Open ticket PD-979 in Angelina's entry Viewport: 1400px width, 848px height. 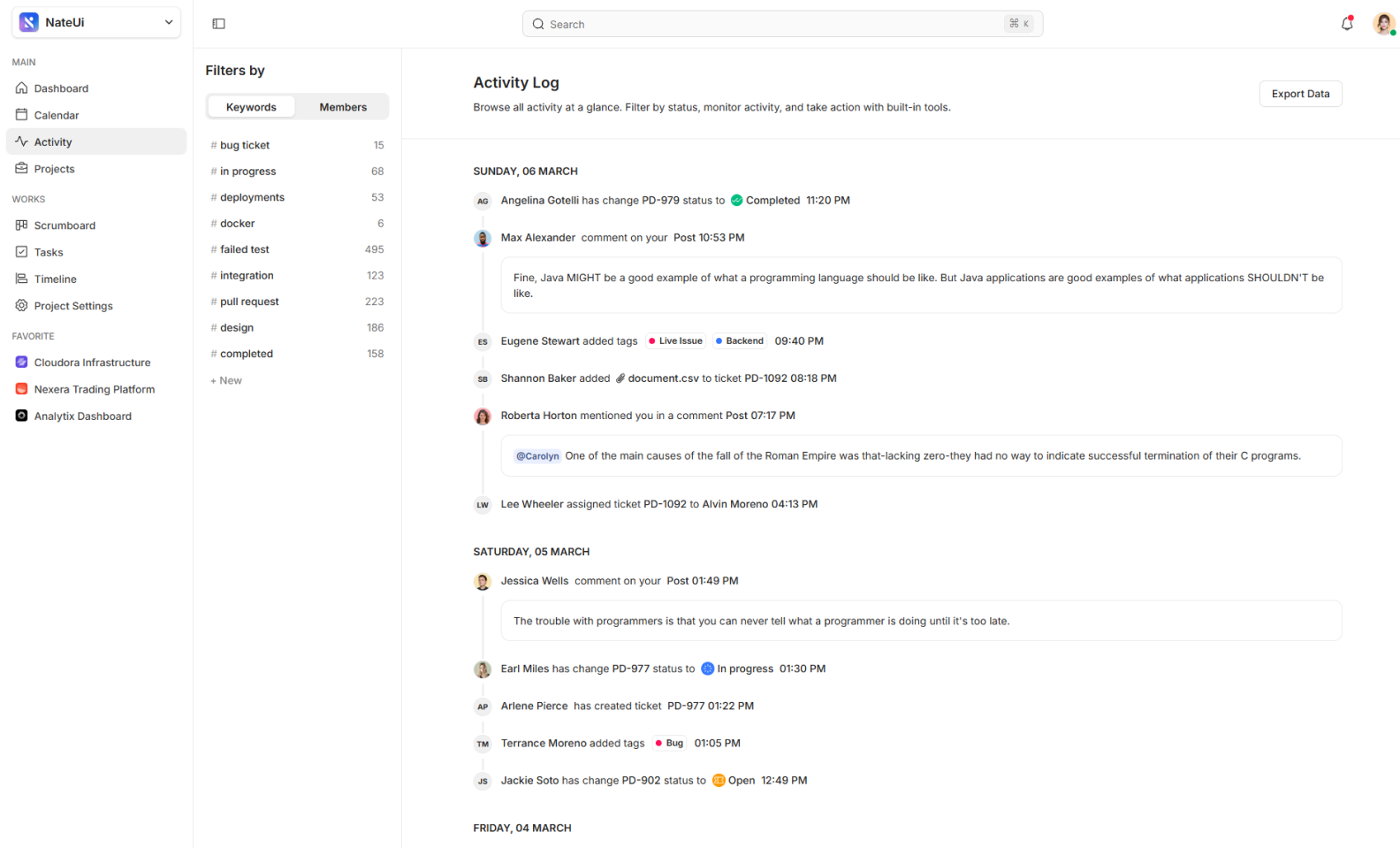(660, 201)
